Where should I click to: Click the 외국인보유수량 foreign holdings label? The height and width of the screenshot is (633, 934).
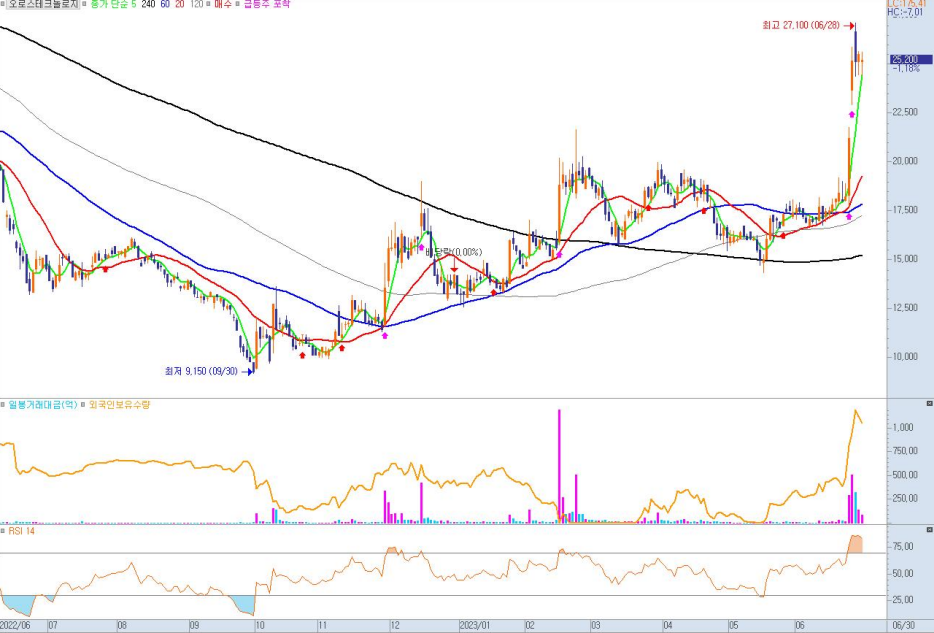[x=120, y=404]
